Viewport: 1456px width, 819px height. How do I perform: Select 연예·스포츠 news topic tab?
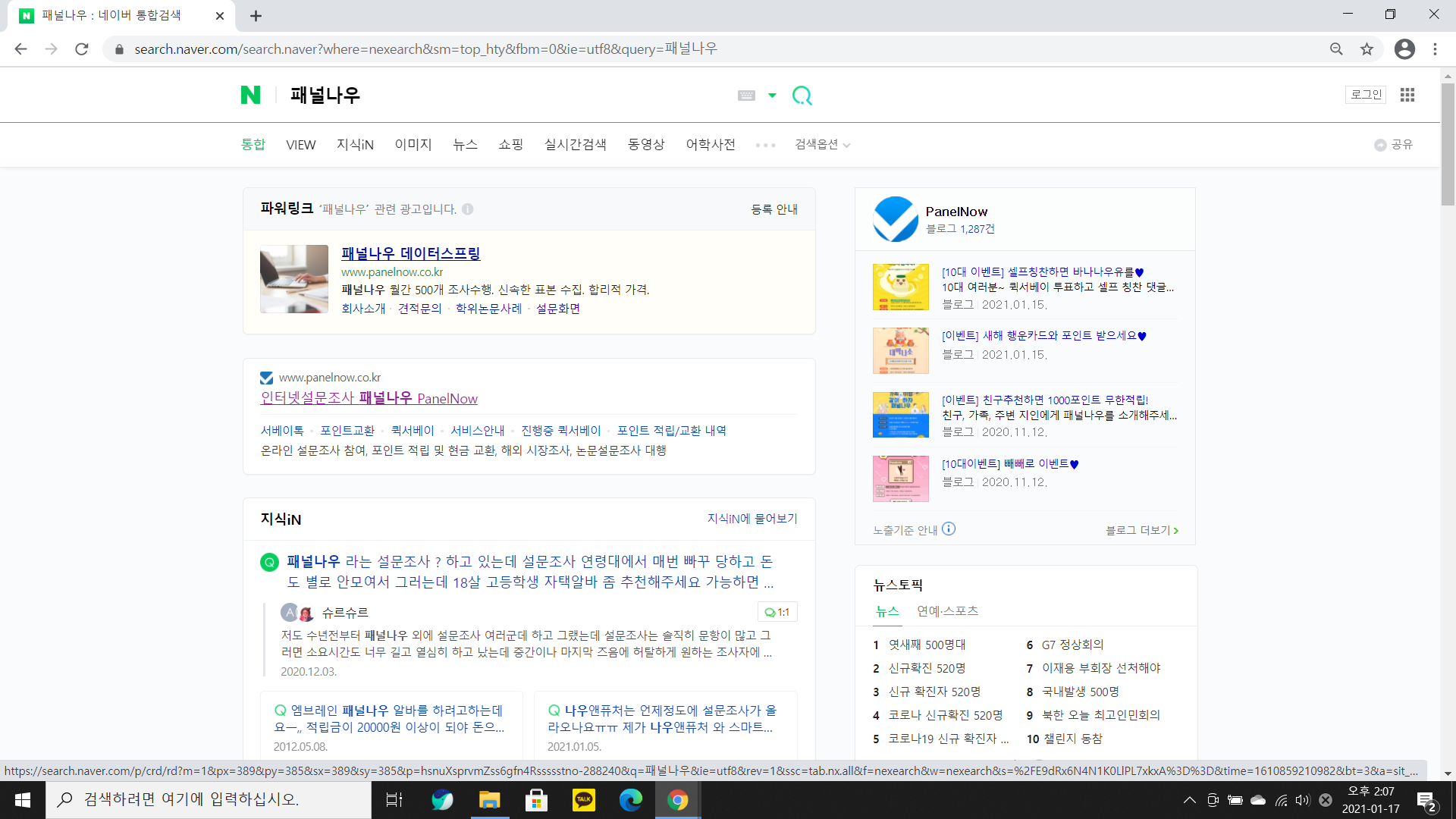(947, 611)
